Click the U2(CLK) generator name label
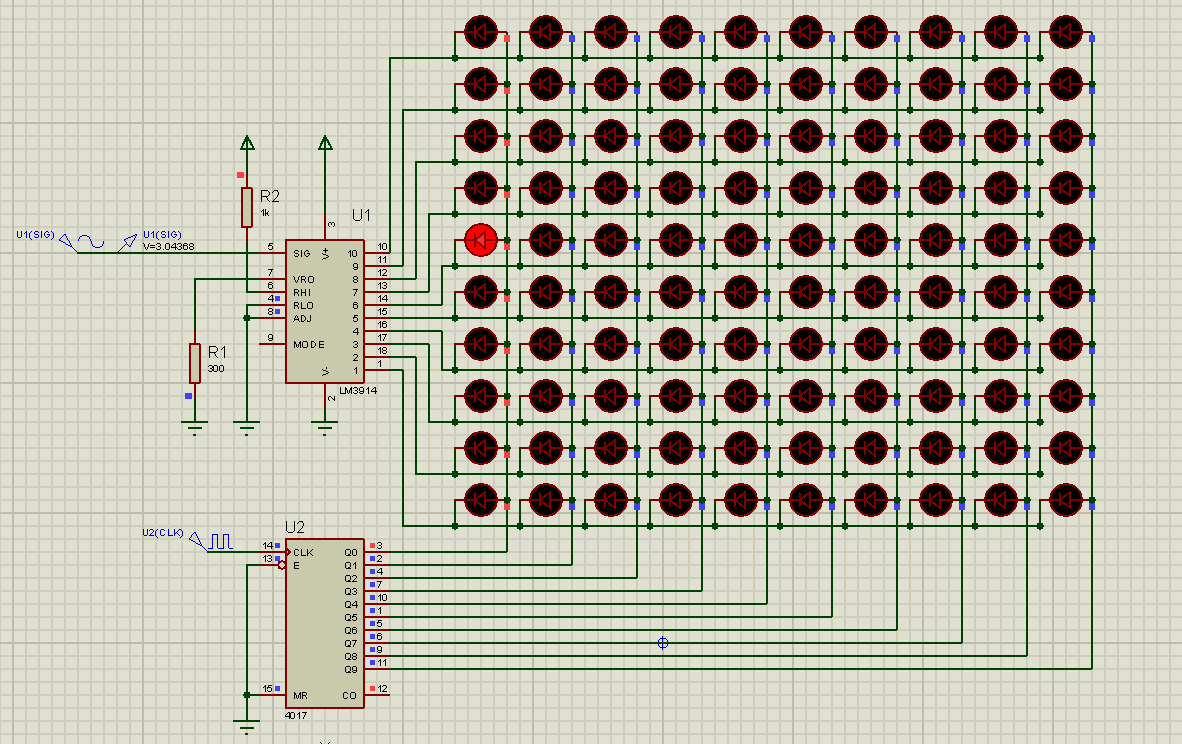This screenshot has width=1182, height=744. coord(163,532)
